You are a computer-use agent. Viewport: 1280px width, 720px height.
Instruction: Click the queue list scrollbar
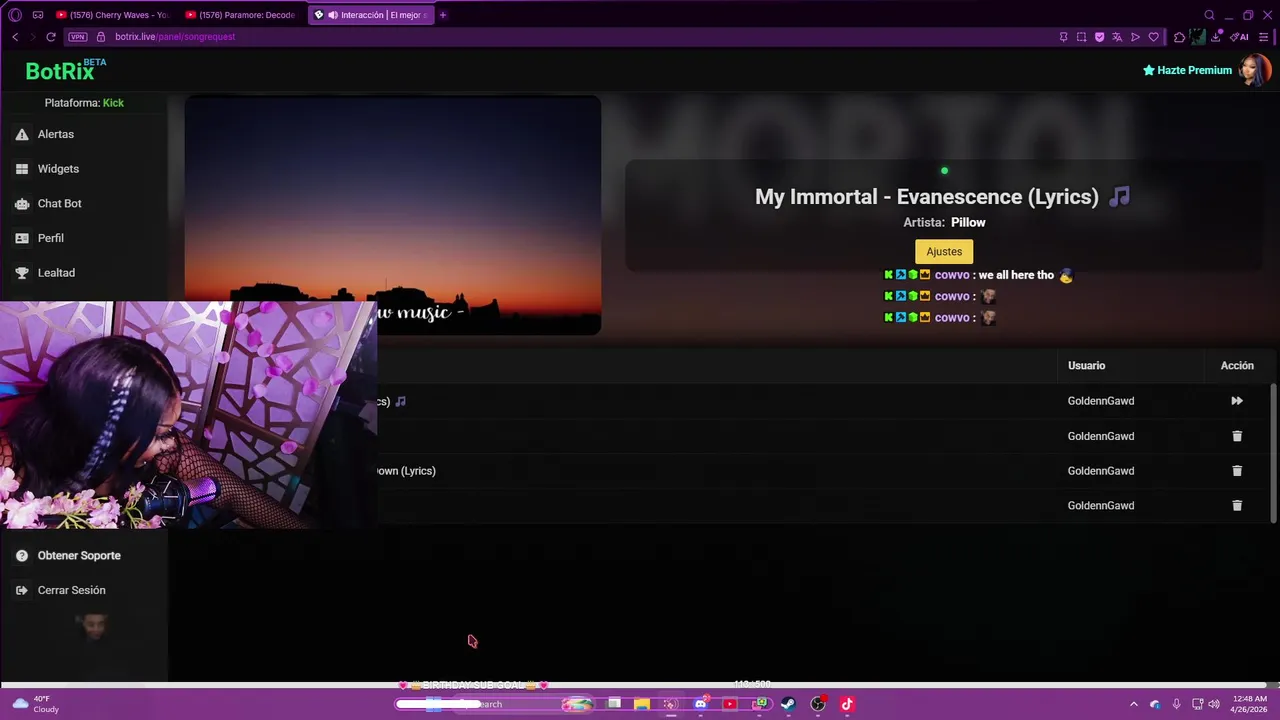click(x=1273, y=452)
